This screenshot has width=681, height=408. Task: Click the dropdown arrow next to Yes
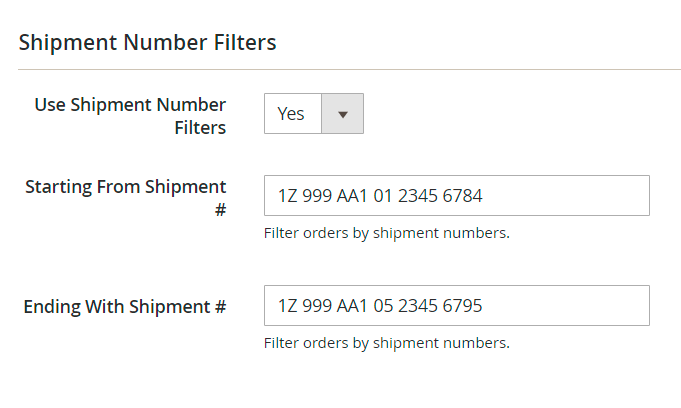(342, 114)
